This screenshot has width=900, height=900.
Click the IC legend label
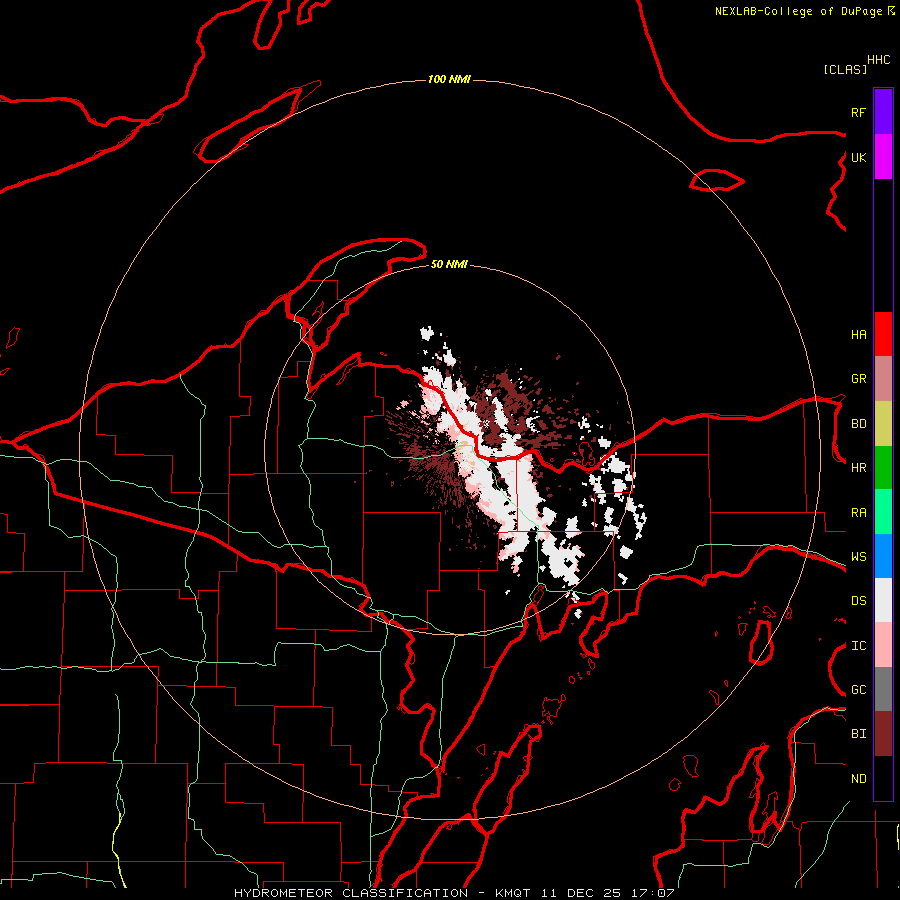[x=858, y=646]
